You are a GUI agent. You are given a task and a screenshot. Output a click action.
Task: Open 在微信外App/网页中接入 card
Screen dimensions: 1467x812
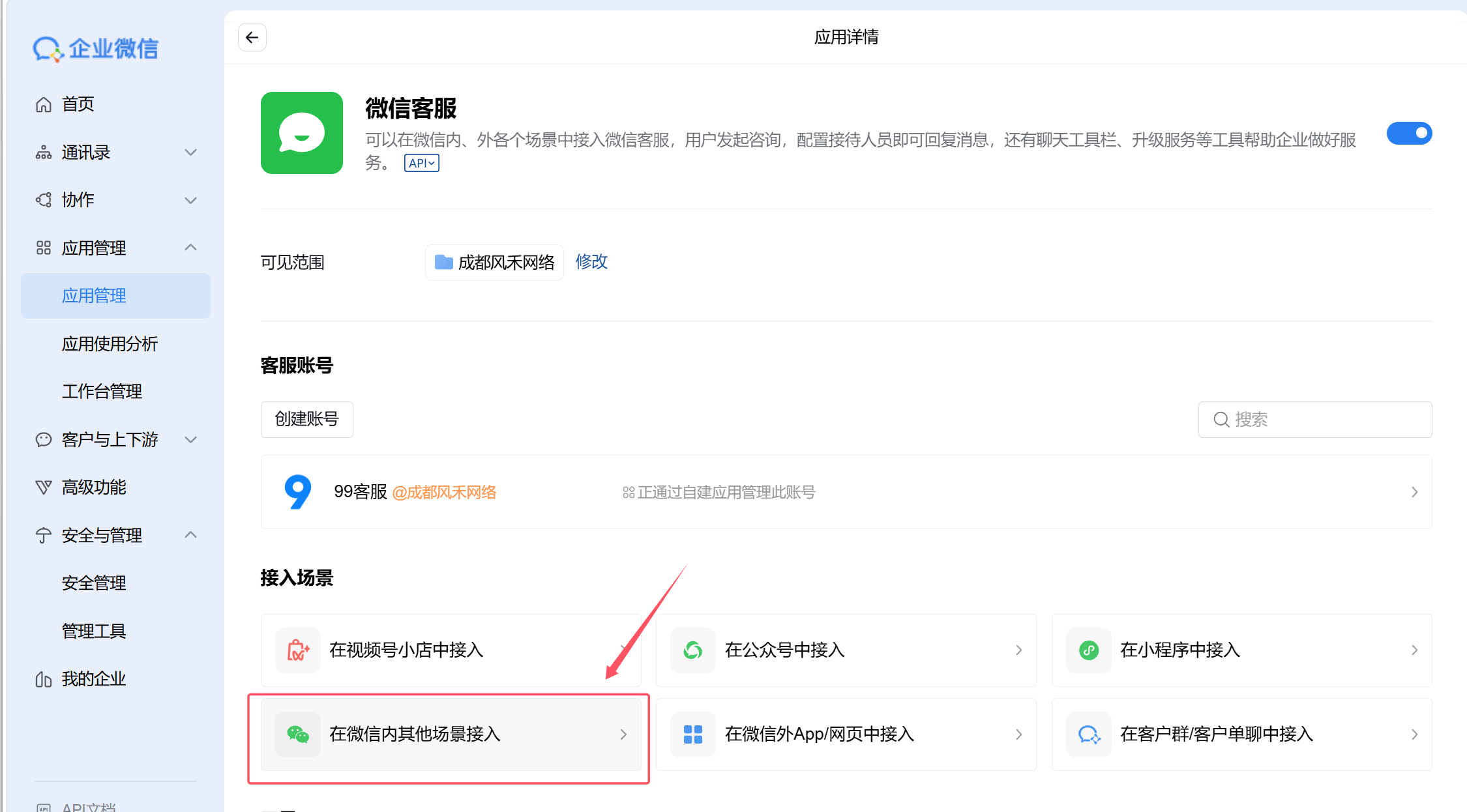[x=846, y=734]
